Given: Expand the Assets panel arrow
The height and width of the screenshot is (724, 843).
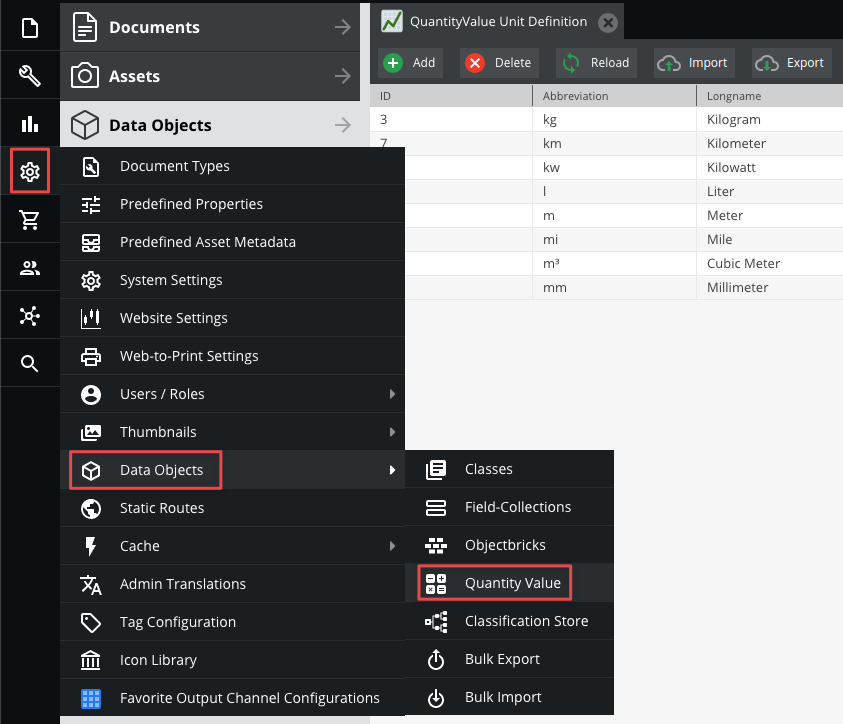Looking at the screenshot, I should click(342, 76).
